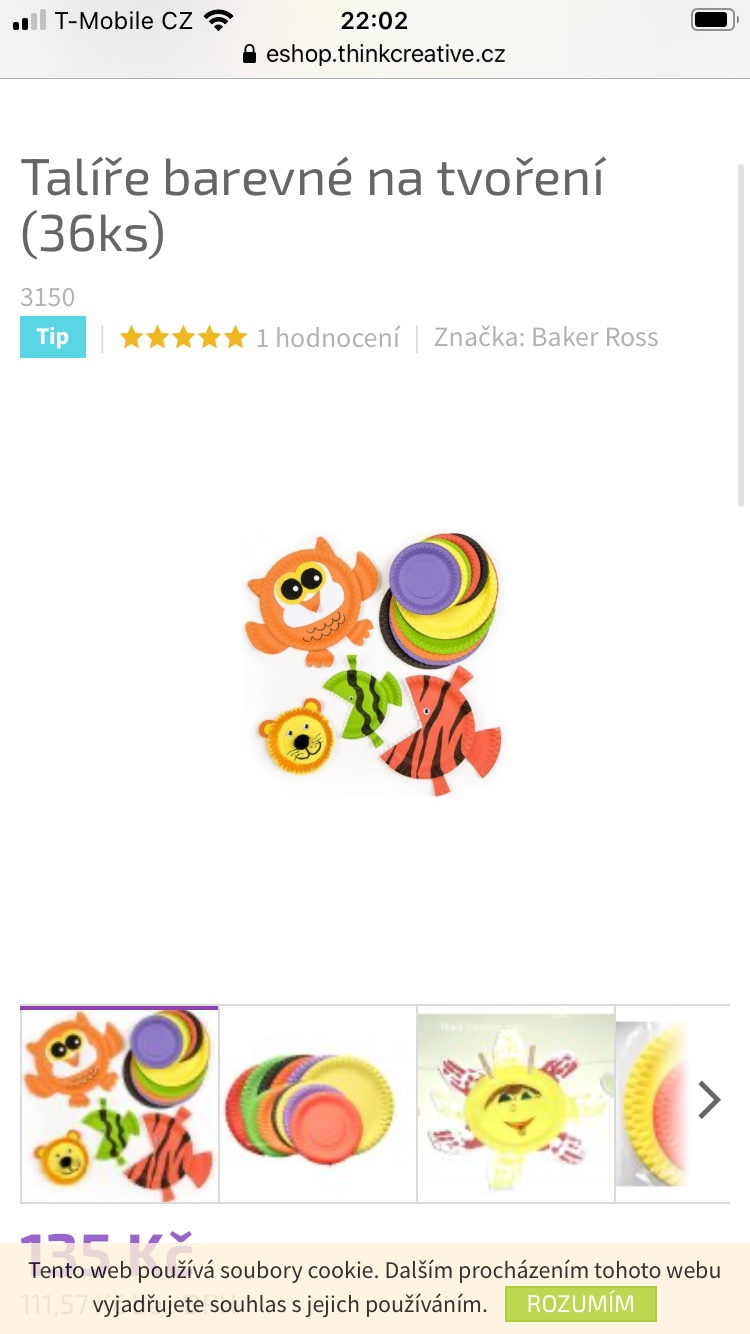This screenshot has width=750, height=1334.
Task: Select the yellow sun craft thumbnail
Action: [515, 1104]
